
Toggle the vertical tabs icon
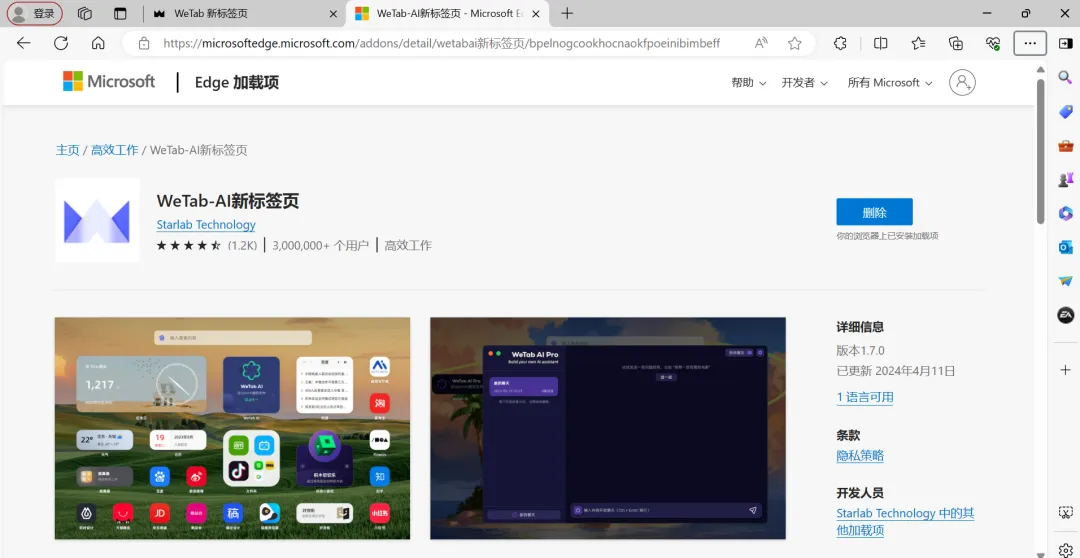(x=121, y=13)
